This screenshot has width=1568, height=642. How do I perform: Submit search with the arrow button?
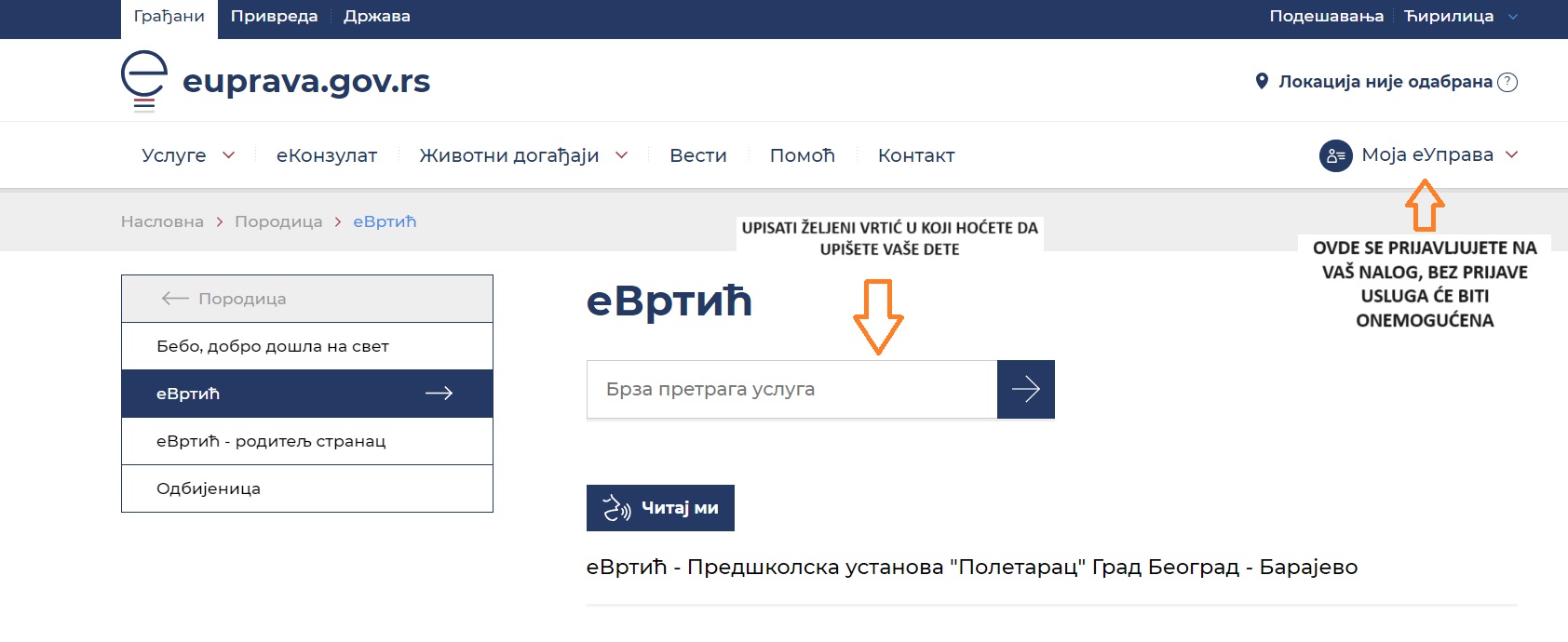coord(1026,389)
